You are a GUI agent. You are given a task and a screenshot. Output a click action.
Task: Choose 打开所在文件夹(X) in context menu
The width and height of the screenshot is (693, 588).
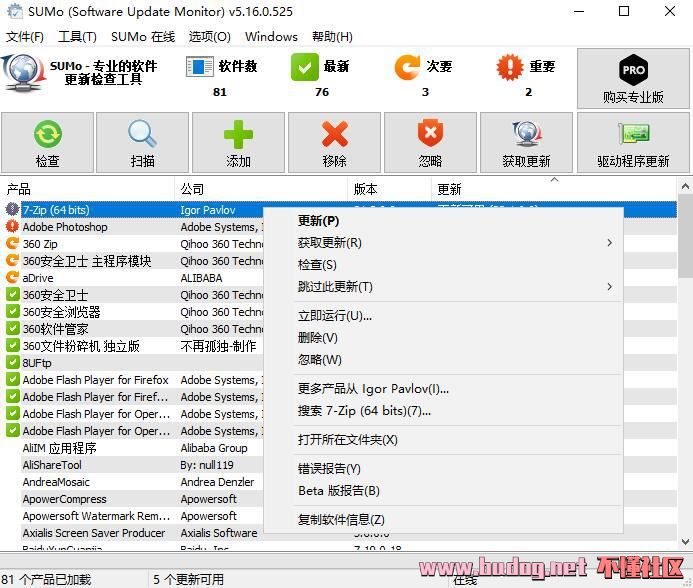click(x=443, y=440)
